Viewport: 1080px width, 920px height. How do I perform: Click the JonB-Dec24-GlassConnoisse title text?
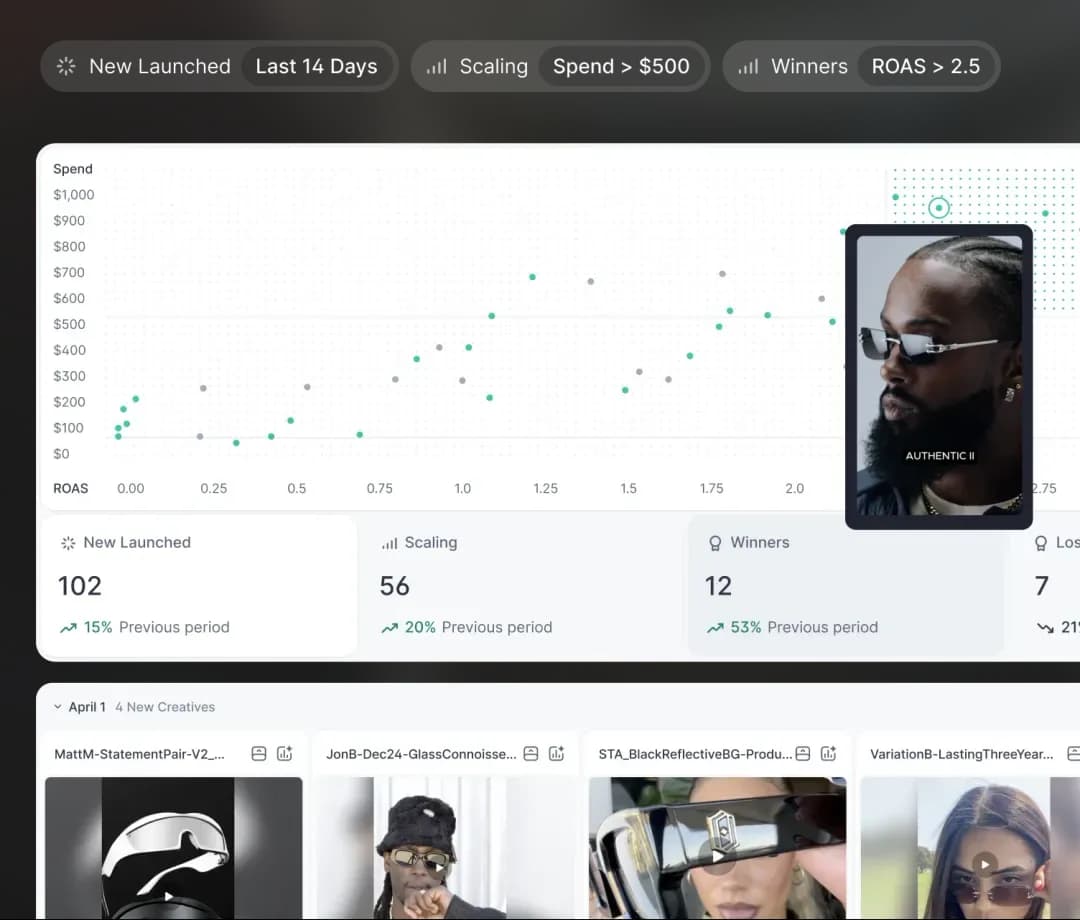[421, 754]
